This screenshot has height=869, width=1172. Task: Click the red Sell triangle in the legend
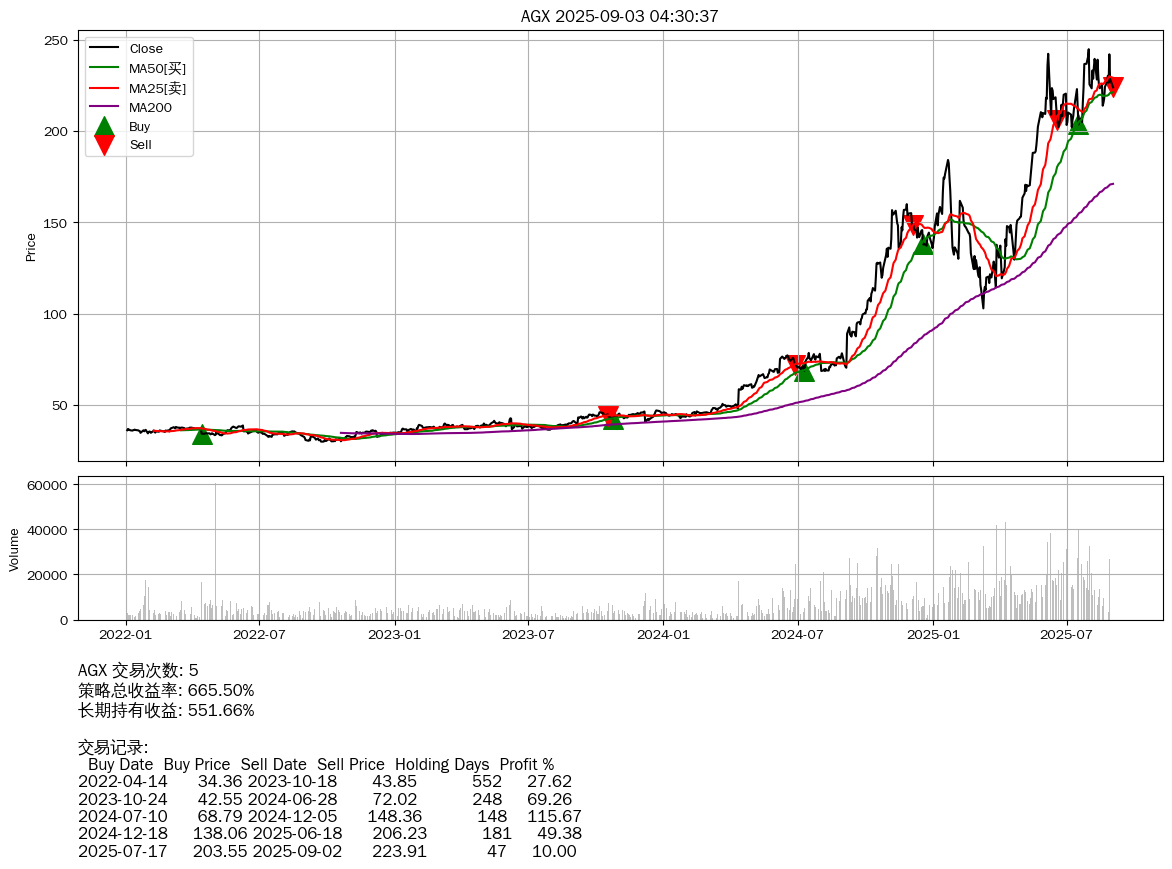(x=104, y=145)
